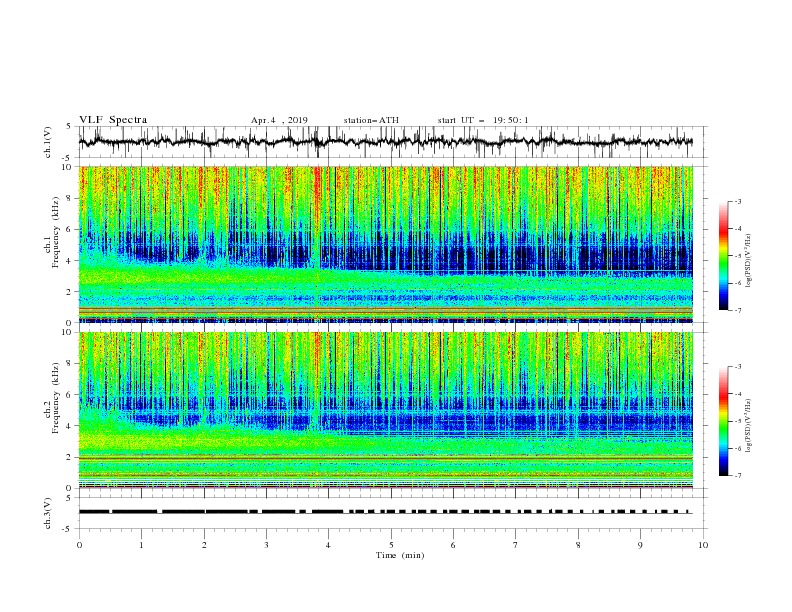Click the ch.2 spectrogram color scale bar
Image resolution: width=792 pixels, height=612 pixels.
pos(723,421)
